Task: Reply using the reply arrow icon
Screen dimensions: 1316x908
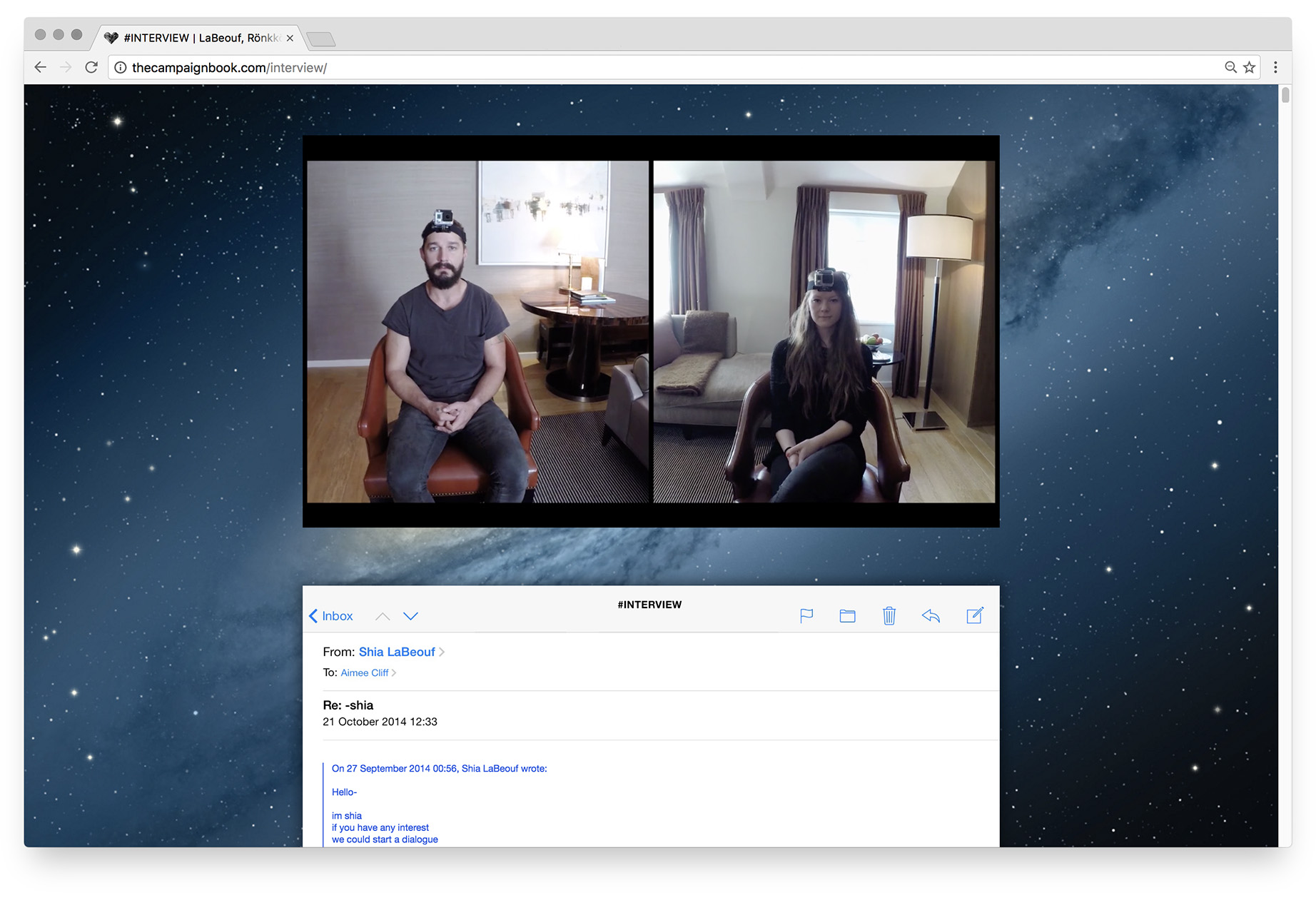Action: click(x=931, y=615)
